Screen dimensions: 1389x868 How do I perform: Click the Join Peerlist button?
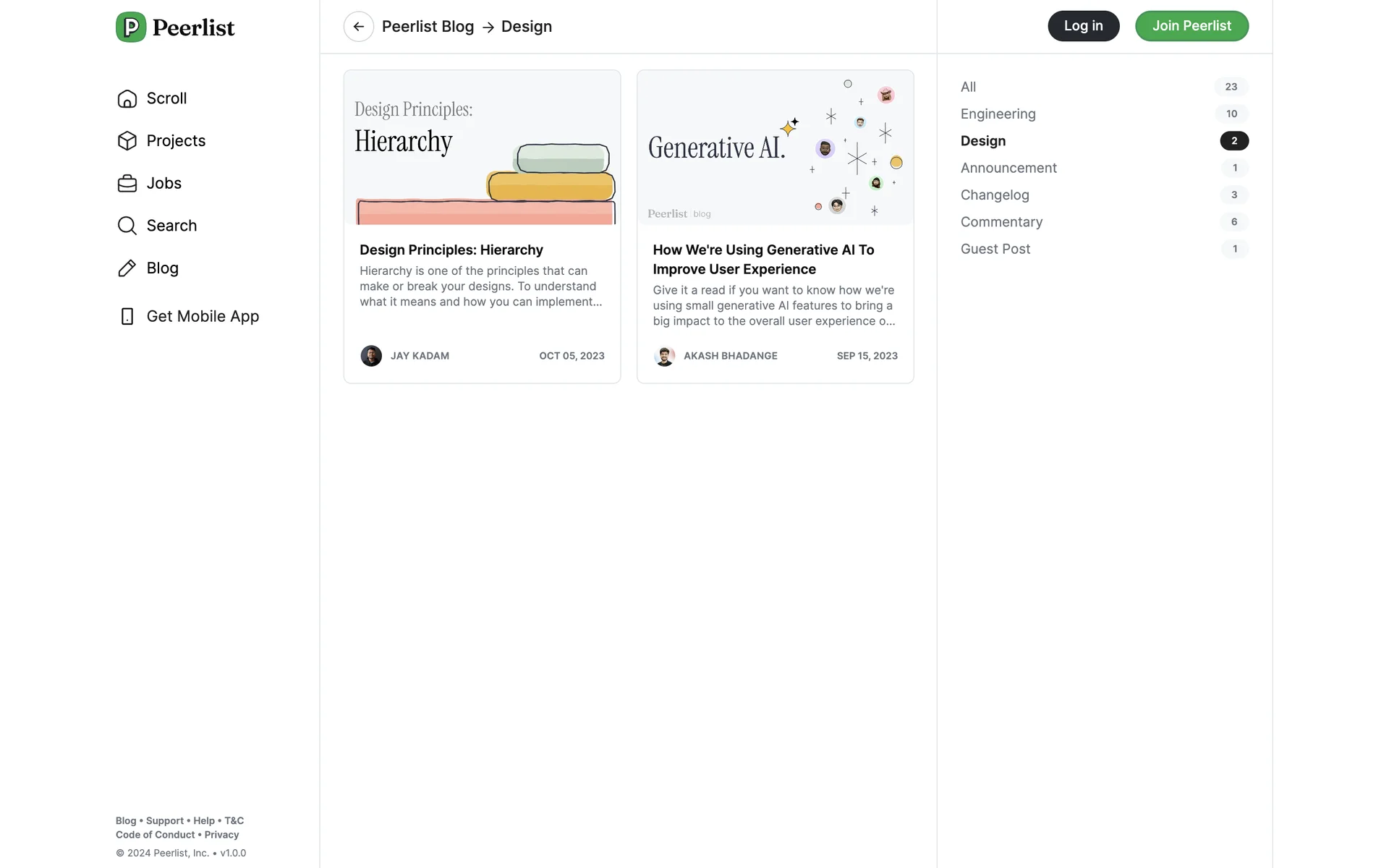click(1192, 26)
